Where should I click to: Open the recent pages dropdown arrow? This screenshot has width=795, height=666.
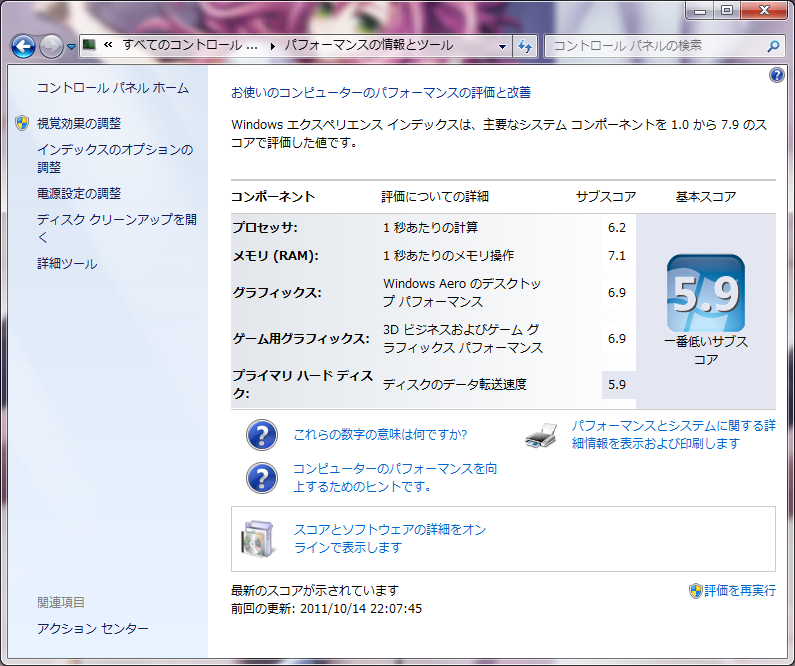(x=72, y=47)
